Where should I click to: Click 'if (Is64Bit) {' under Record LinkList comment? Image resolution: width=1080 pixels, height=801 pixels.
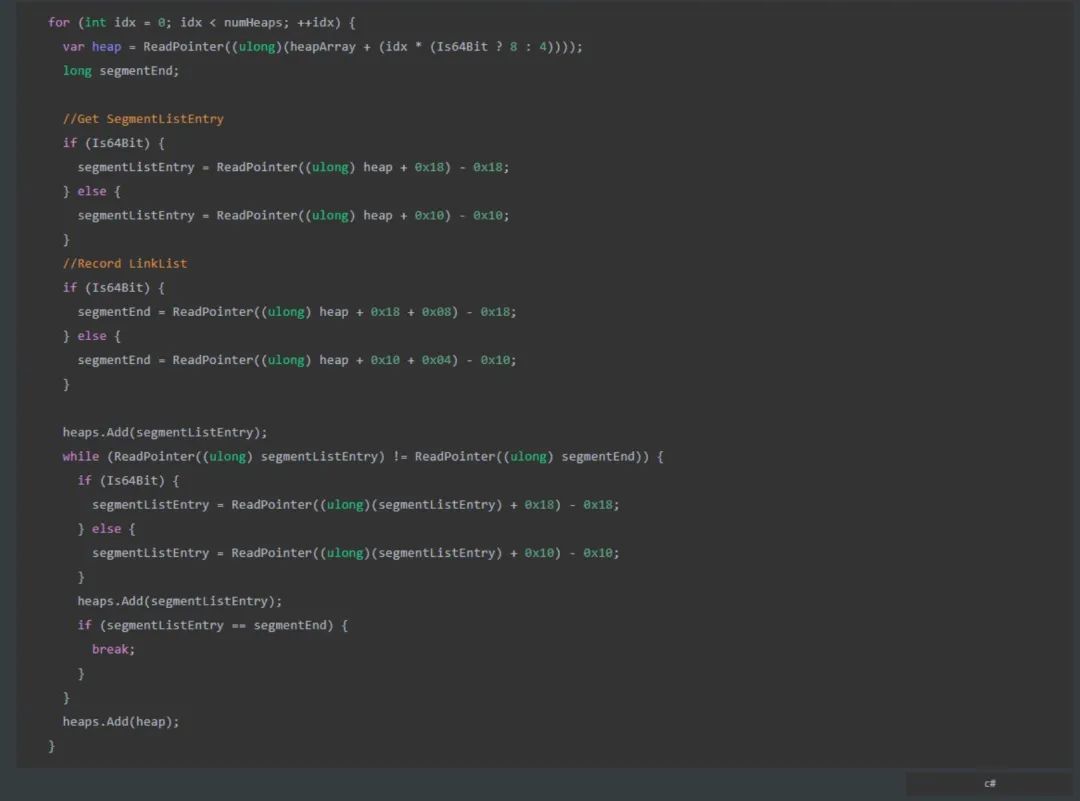coord(114,288)
